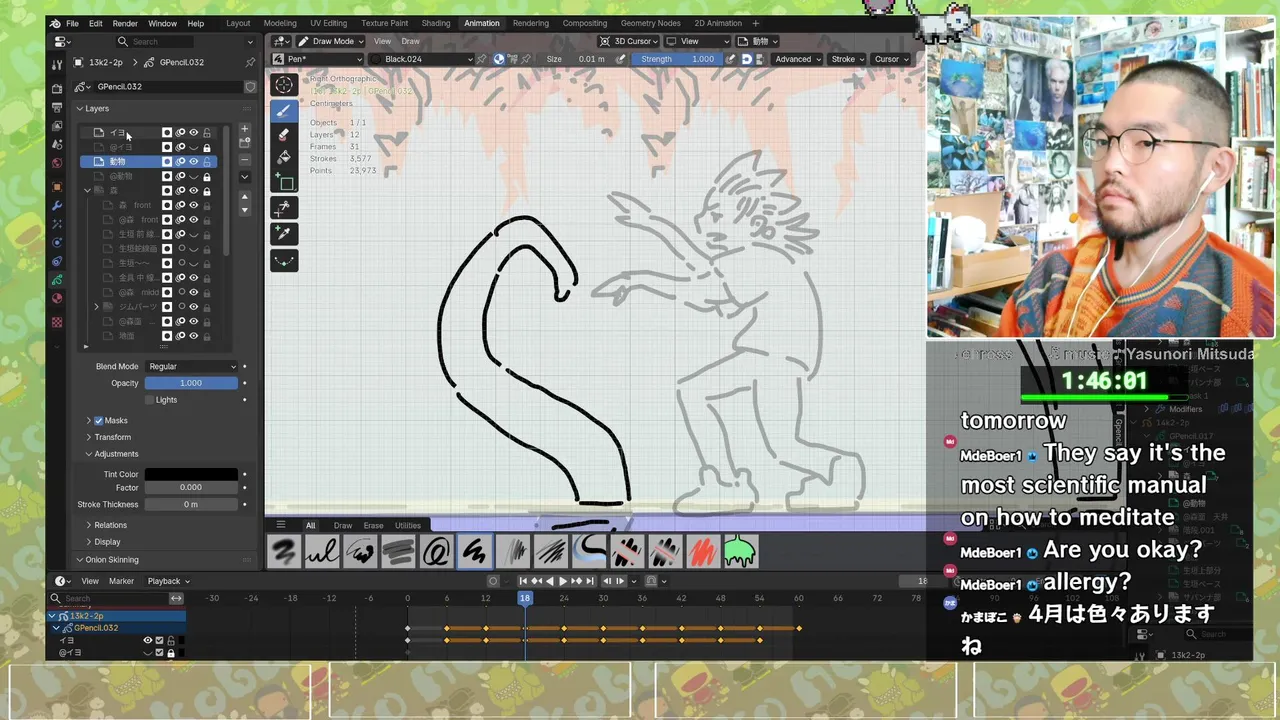This screenshot has width=1280, height=720.
Task: Open the Black.024 material dropdown
Action: (422, 59)
